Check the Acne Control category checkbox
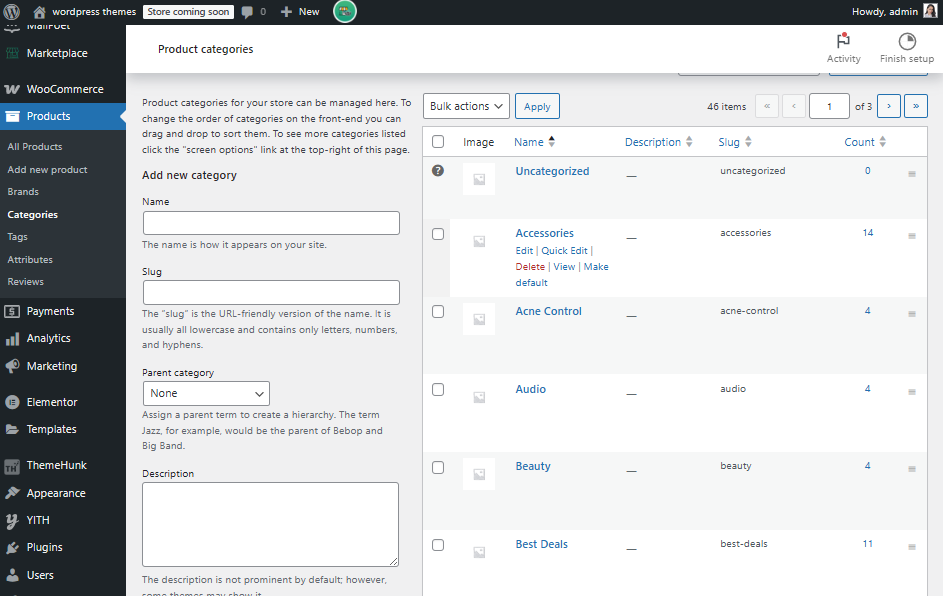 438,312
